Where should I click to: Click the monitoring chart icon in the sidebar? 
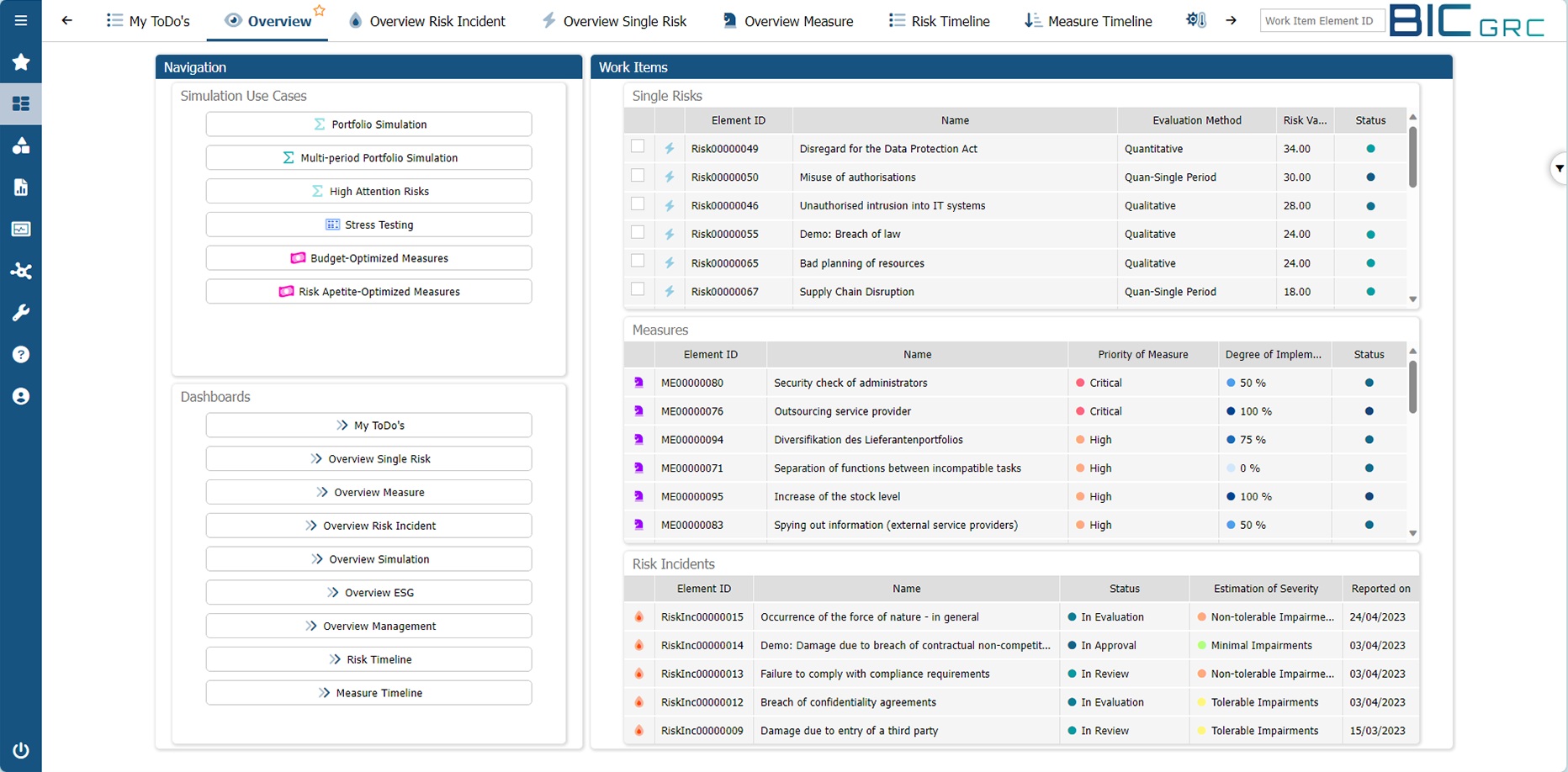21,229
